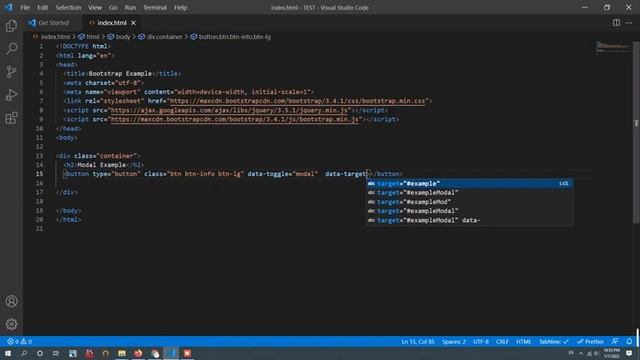This screenshot has width=640, height=360.
Task: Click HTML language mode in status bar
Action: (x=524, y=342)
